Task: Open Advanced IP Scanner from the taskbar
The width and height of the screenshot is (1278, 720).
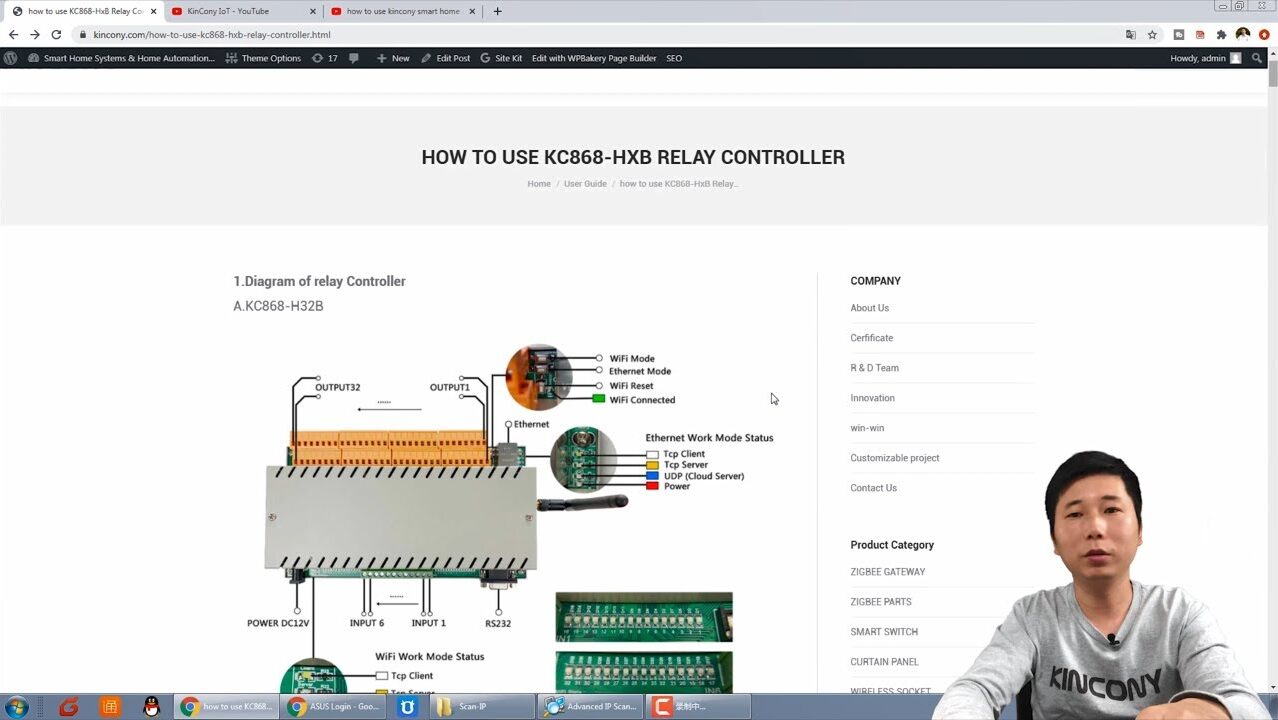Action: 591,707
